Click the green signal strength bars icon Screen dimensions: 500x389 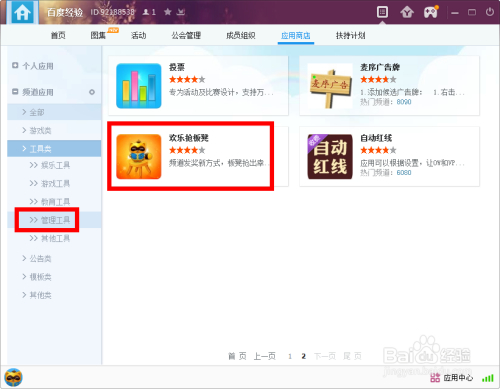tap(488, 378)
